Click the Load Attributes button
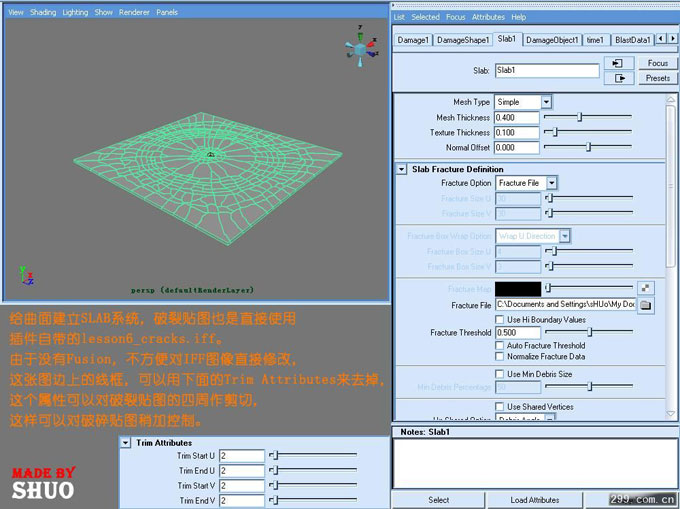 533,500
